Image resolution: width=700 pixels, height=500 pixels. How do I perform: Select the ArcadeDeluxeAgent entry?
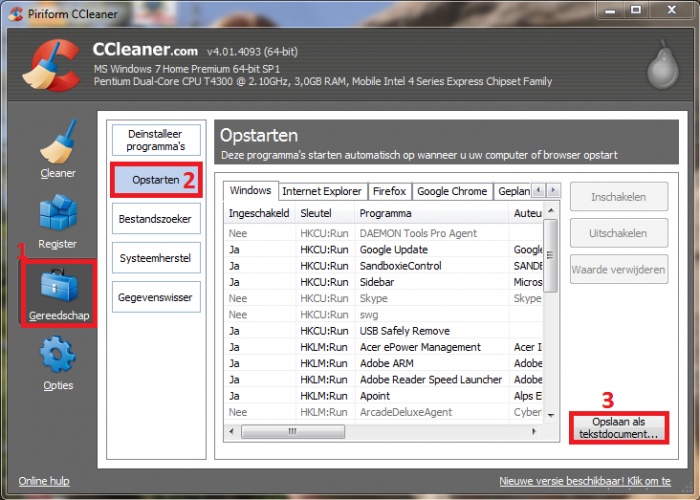coord(384,412)
